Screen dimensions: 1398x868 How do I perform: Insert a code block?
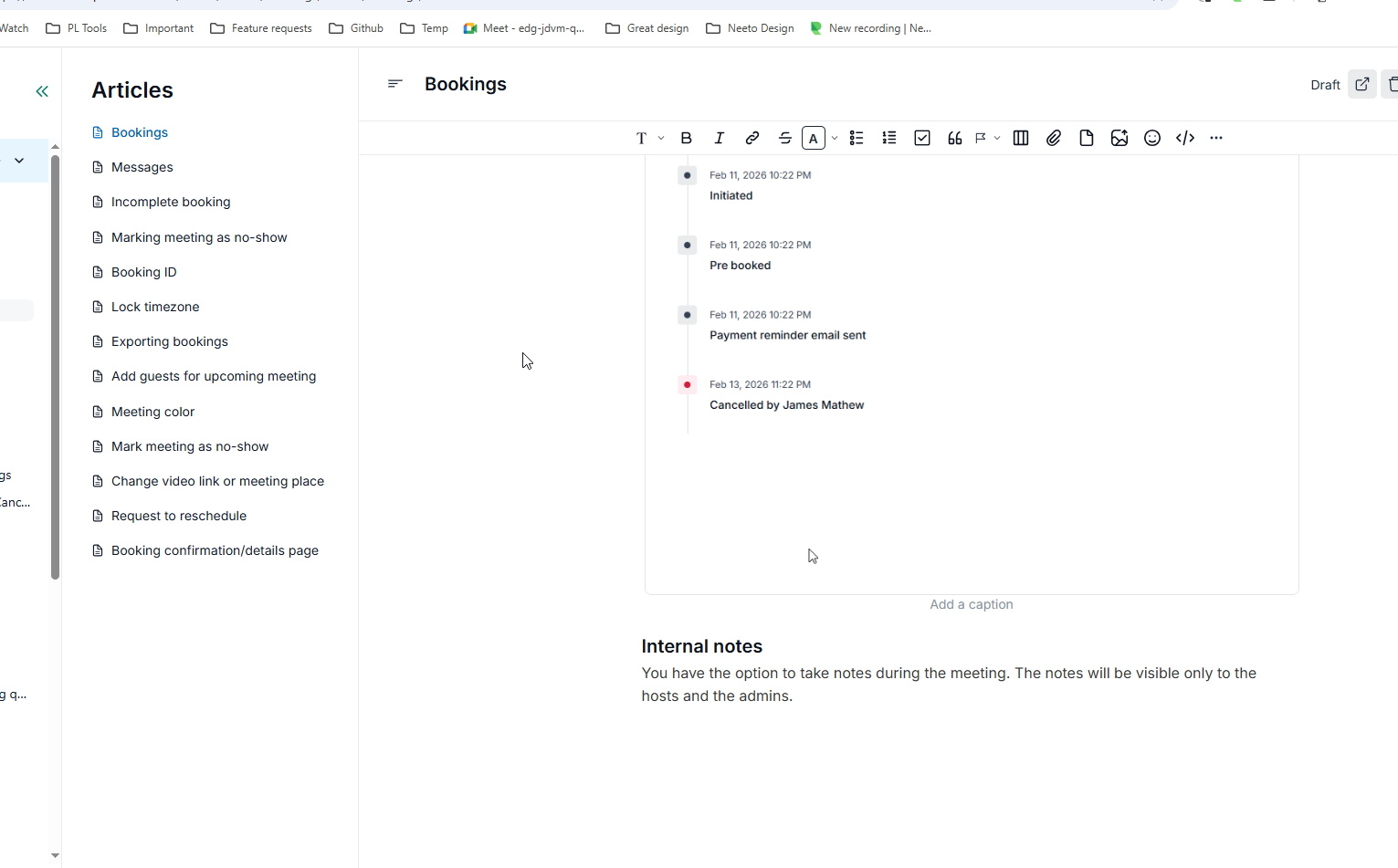(x=1185, y=138)
